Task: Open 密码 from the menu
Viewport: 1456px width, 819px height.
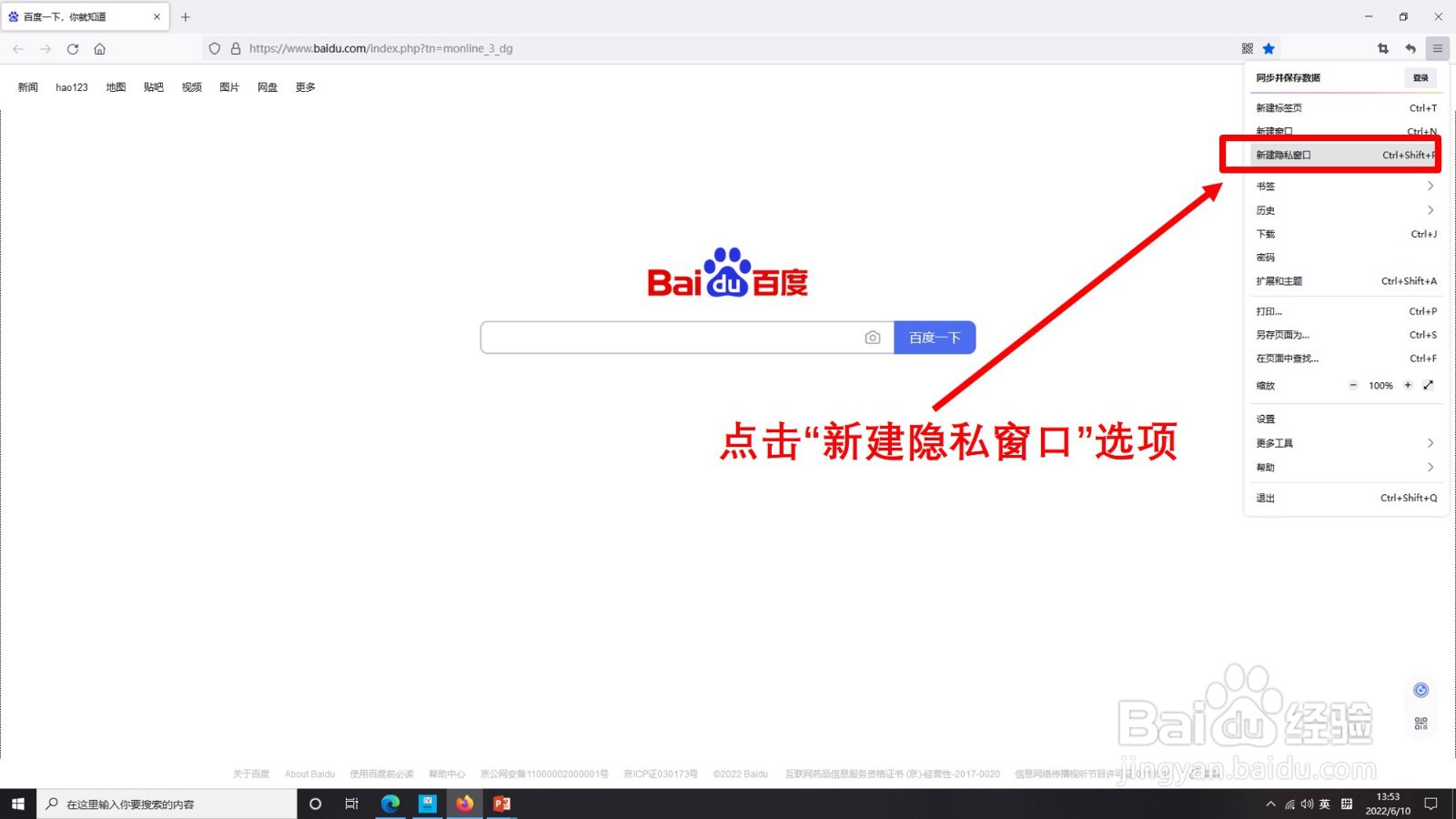Action: point(1345,258)
